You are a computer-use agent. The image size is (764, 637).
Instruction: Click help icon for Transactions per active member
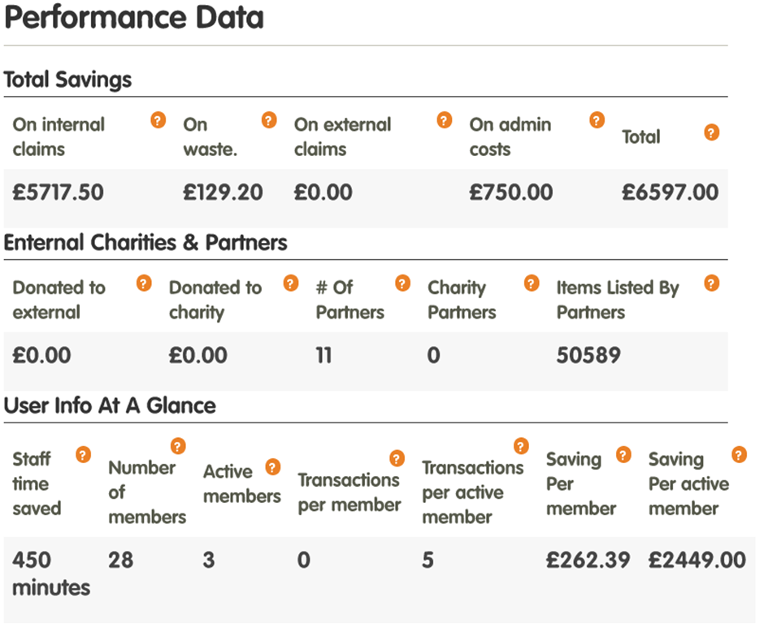(521, 446)
